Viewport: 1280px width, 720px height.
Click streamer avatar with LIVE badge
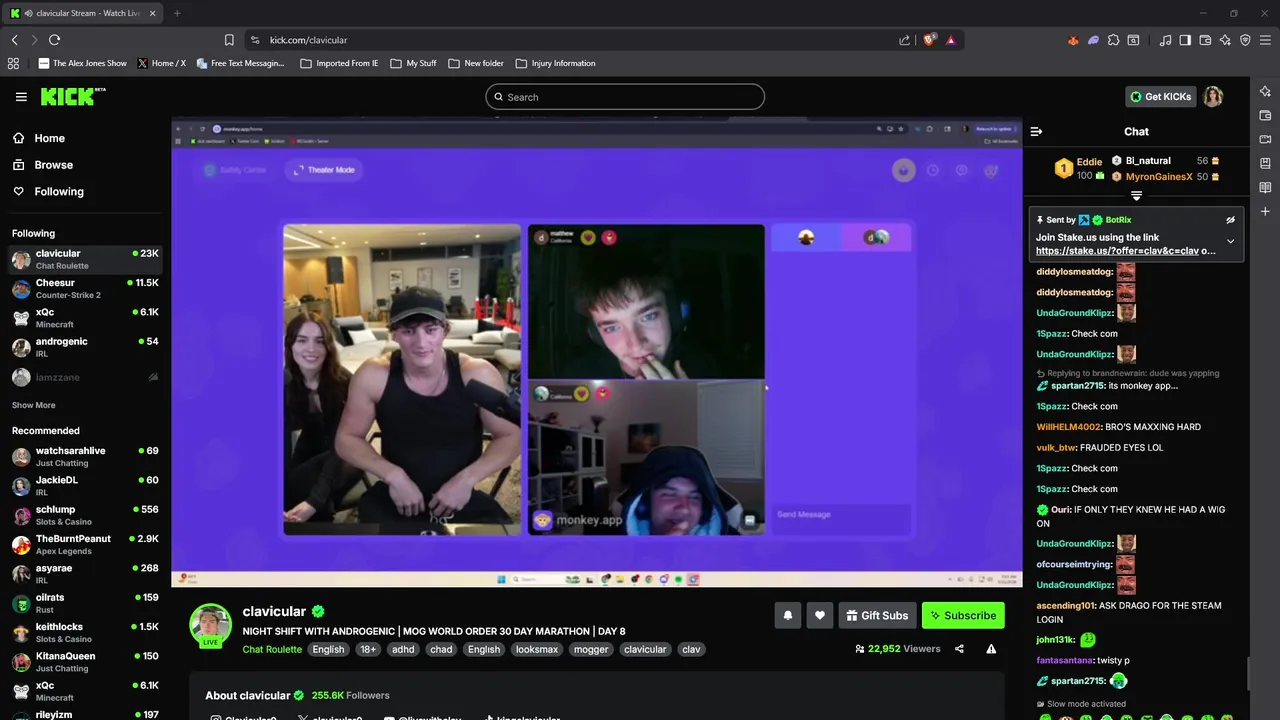coord(210,626)
